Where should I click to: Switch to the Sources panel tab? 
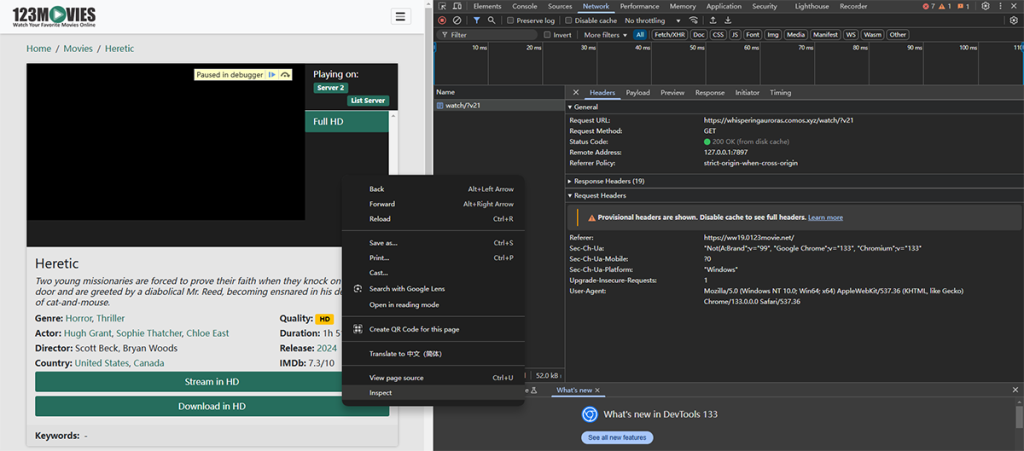(560, 7)
